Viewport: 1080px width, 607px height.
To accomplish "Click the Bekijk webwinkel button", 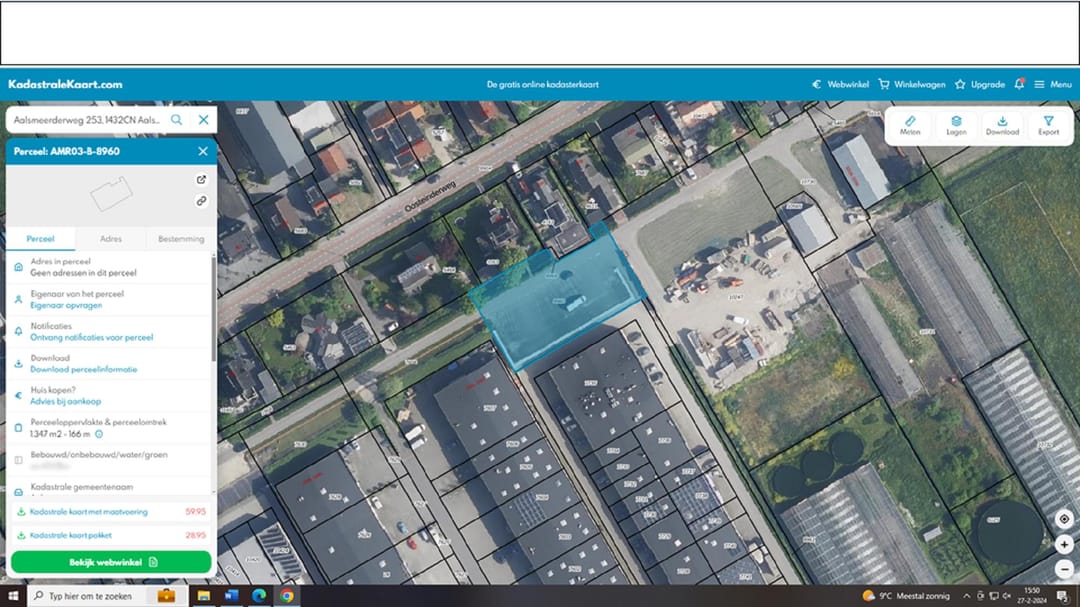I will coord(111,562).
